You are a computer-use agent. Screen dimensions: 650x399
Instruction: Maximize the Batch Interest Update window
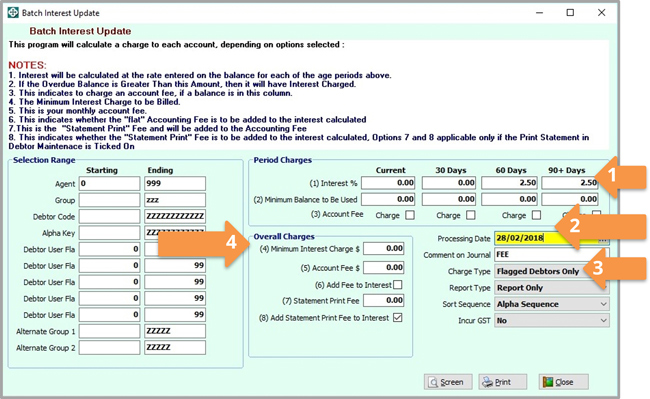pyautogui.click(x=570, y=13)
